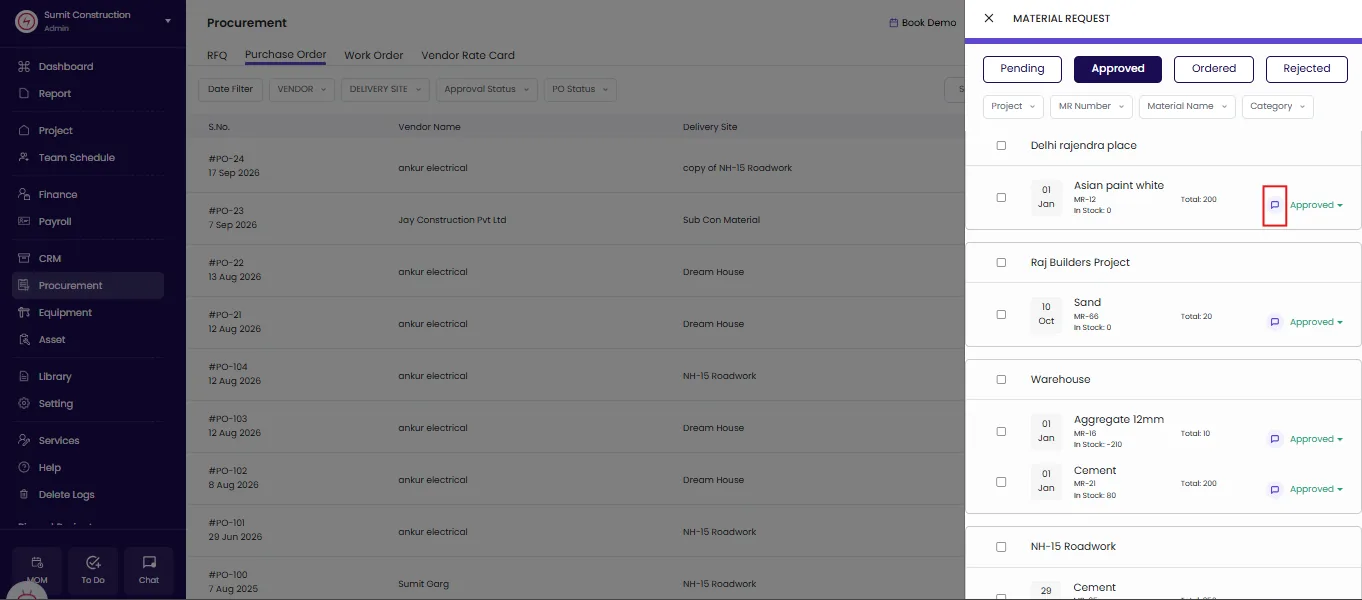
Task: Open the Material Name filter dropdown
Action: click(x=1187, y=106)
